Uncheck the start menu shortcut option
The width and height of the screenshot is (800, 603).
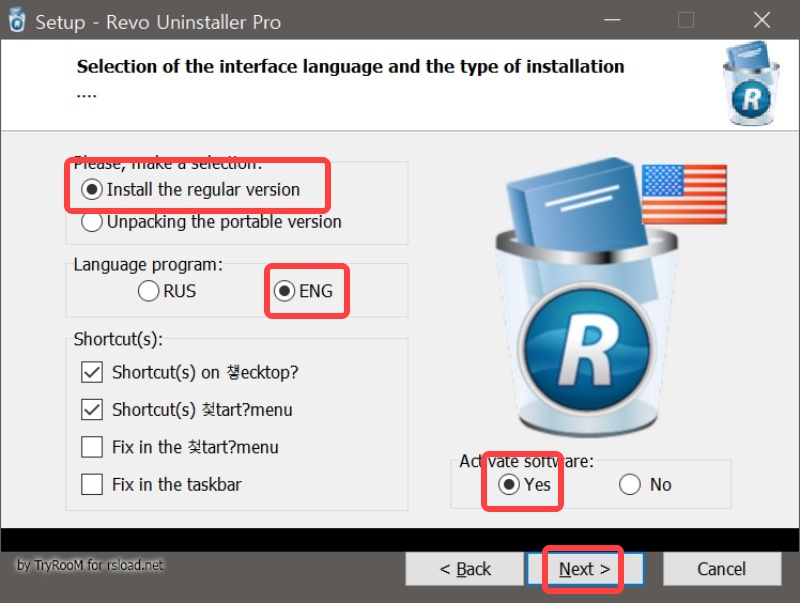(x=90, y=409)
